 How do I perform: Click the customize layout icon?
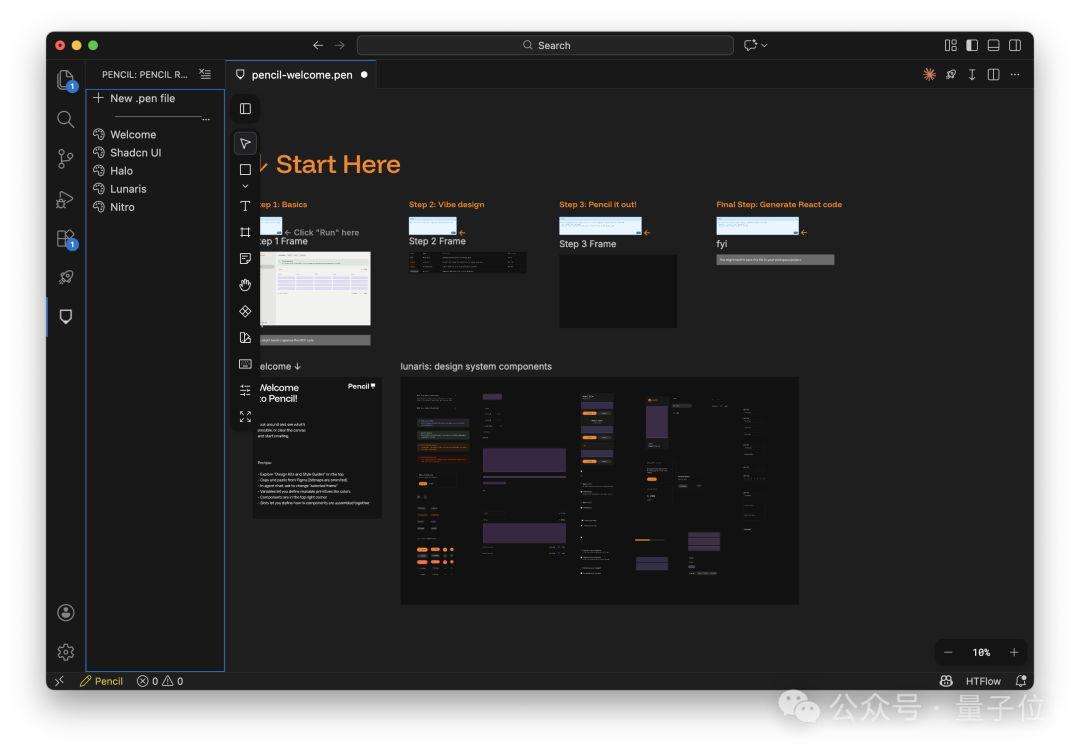coord(951,45)
